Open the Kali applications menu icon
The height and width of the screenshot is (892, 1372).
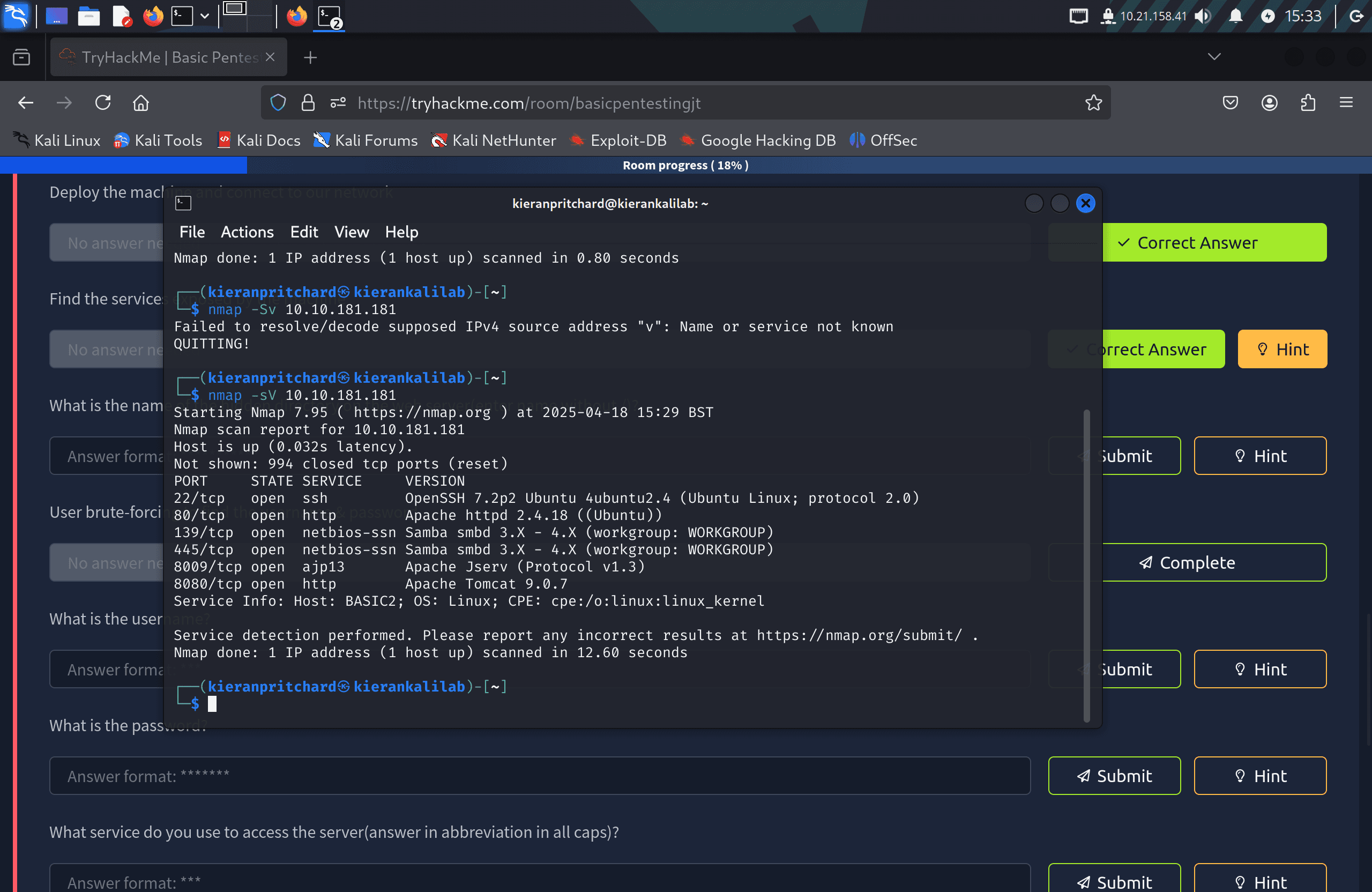point(16,16)
